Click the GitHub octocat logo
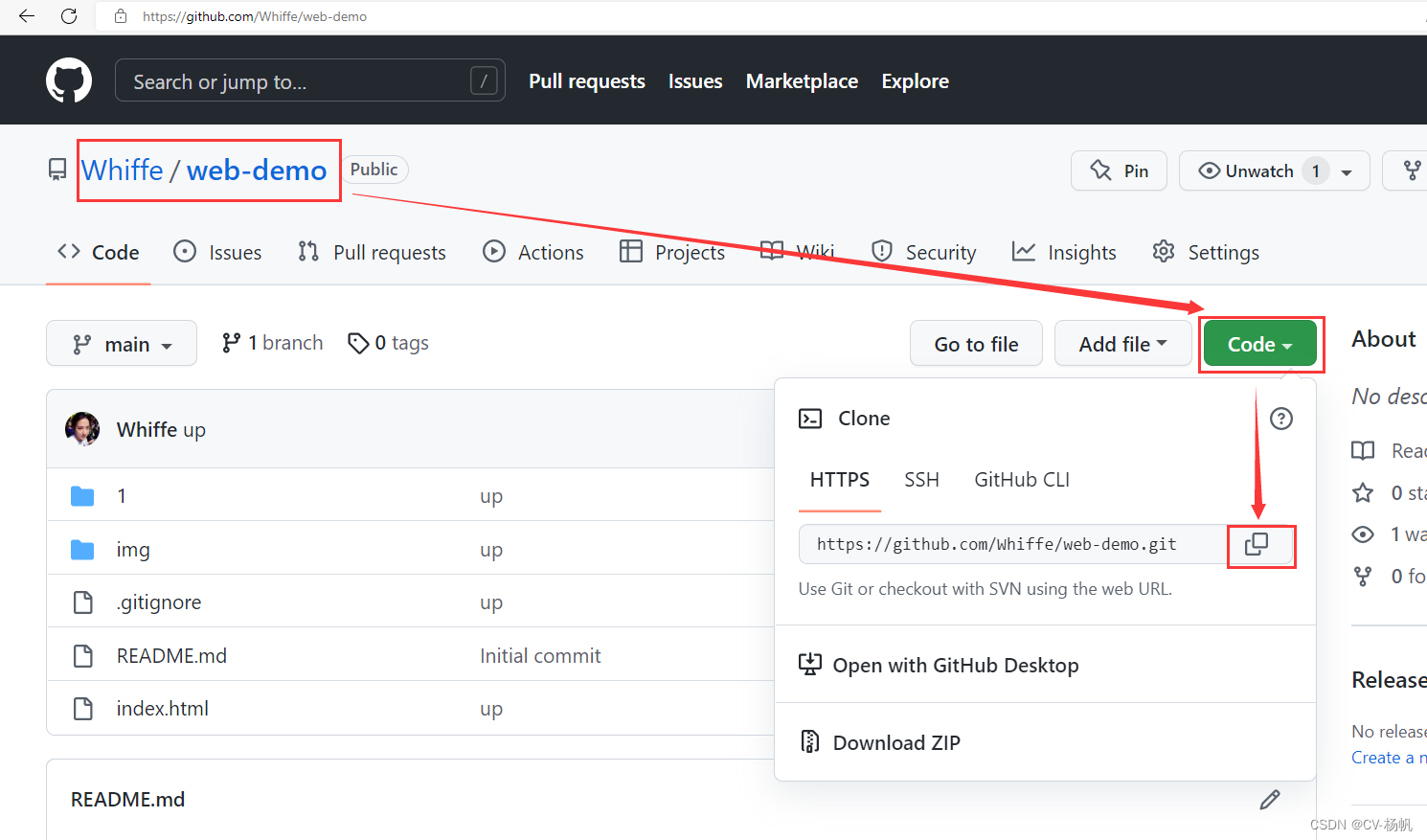Screen dimensions: 1427x840 pos(69,80)
